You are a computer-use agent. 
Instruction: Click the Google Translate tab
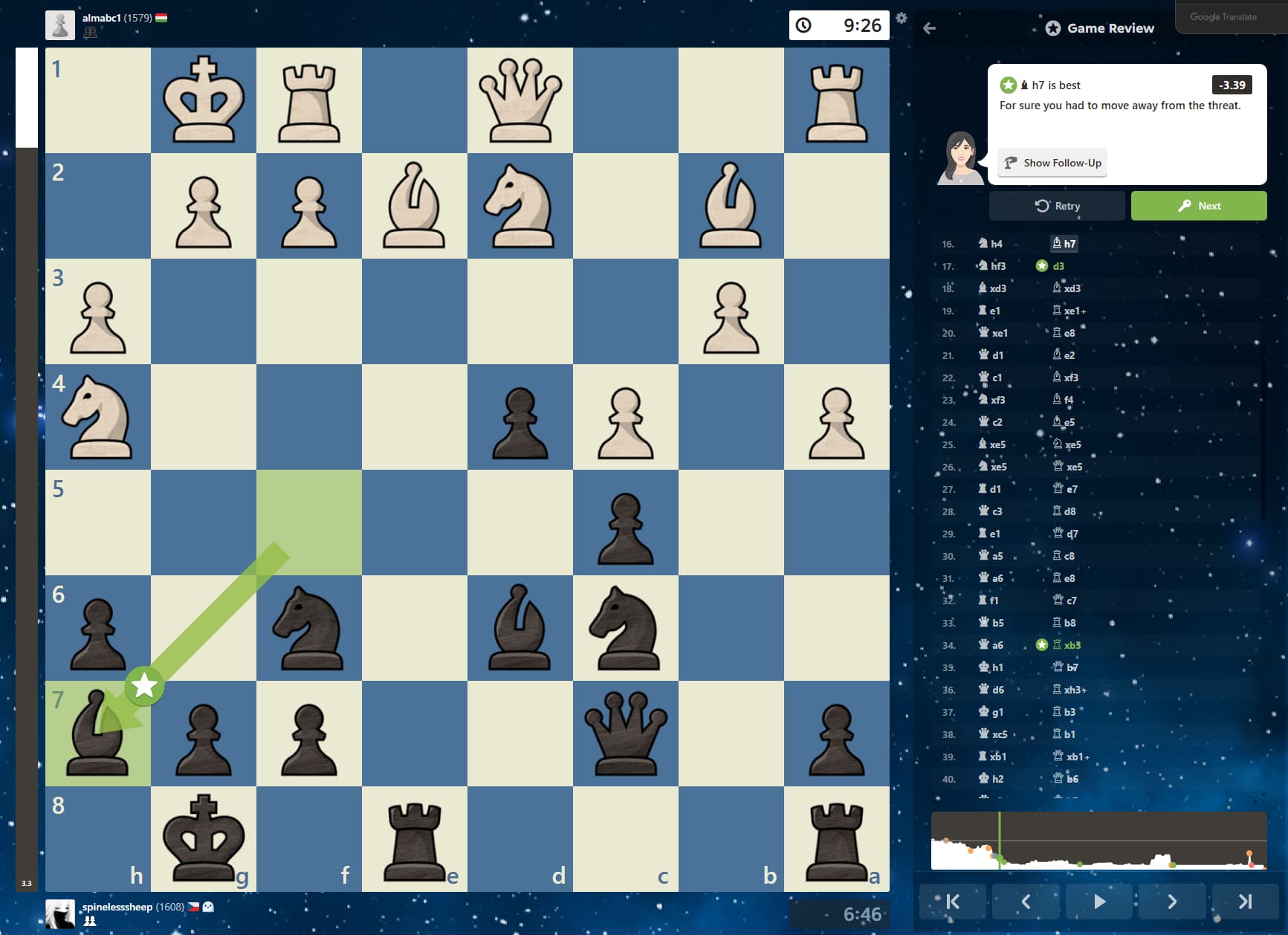(1223, 17)
